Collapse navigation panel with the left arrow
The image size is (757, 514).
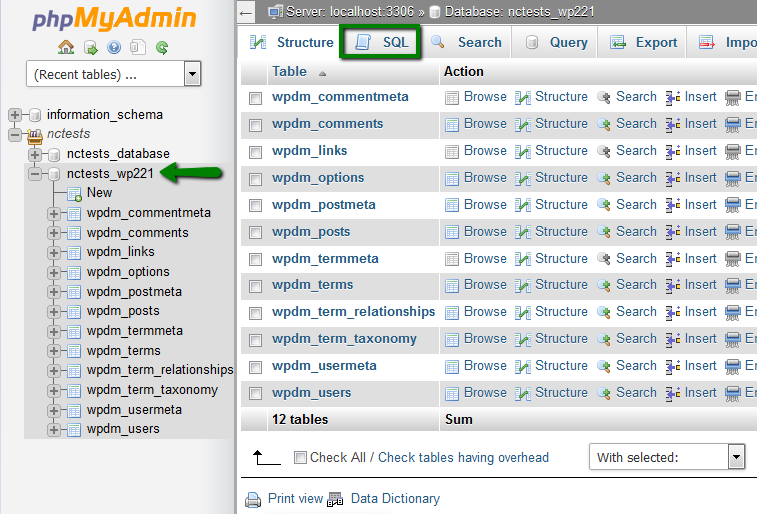[246, 13]
